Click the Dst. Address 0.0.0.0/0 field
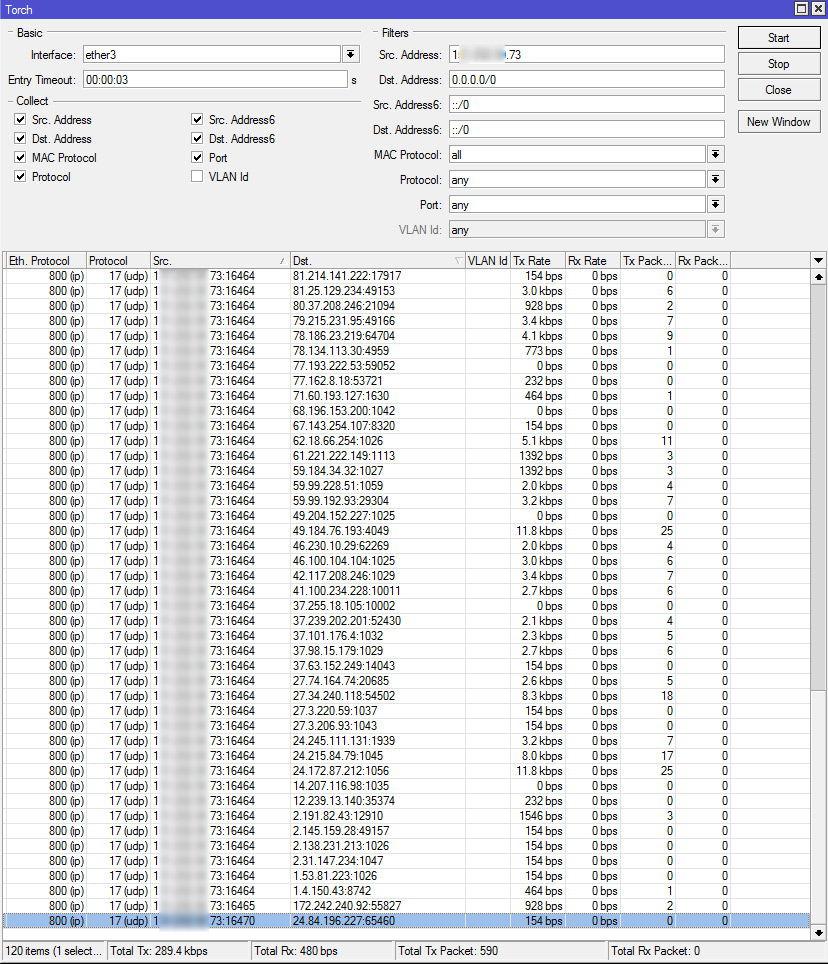Viewport: 828px width, 964px height. (586, 79)
